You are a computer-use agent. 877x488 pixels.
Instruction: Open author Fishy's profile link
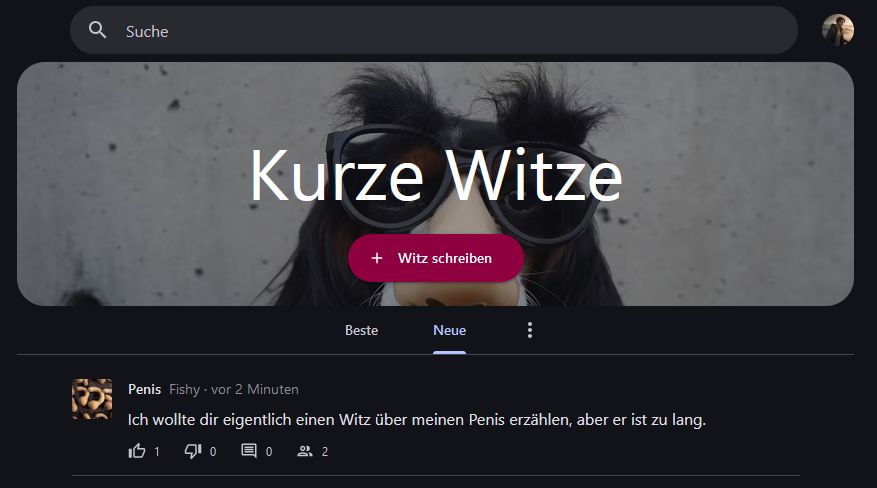184,389
